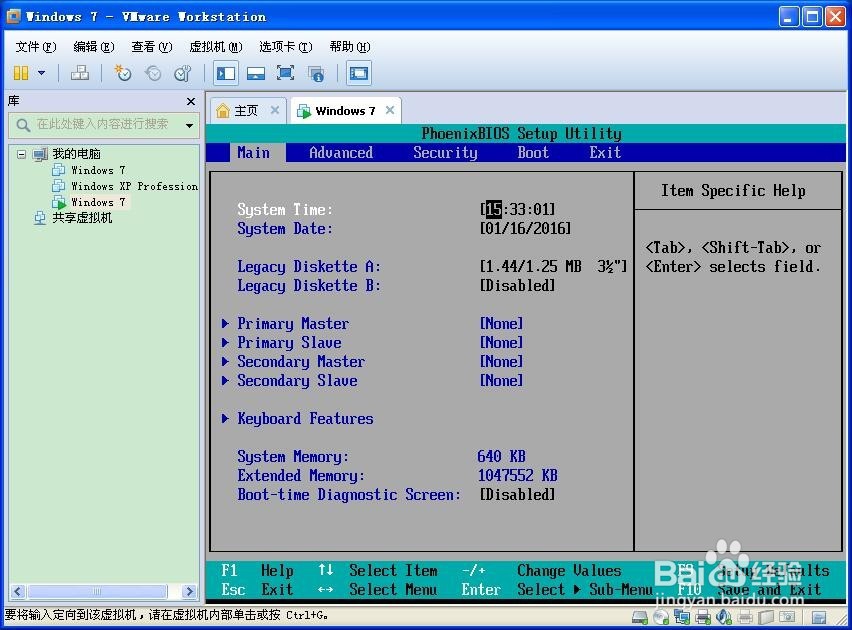Click the message log icon in status bar

(818, 617)
